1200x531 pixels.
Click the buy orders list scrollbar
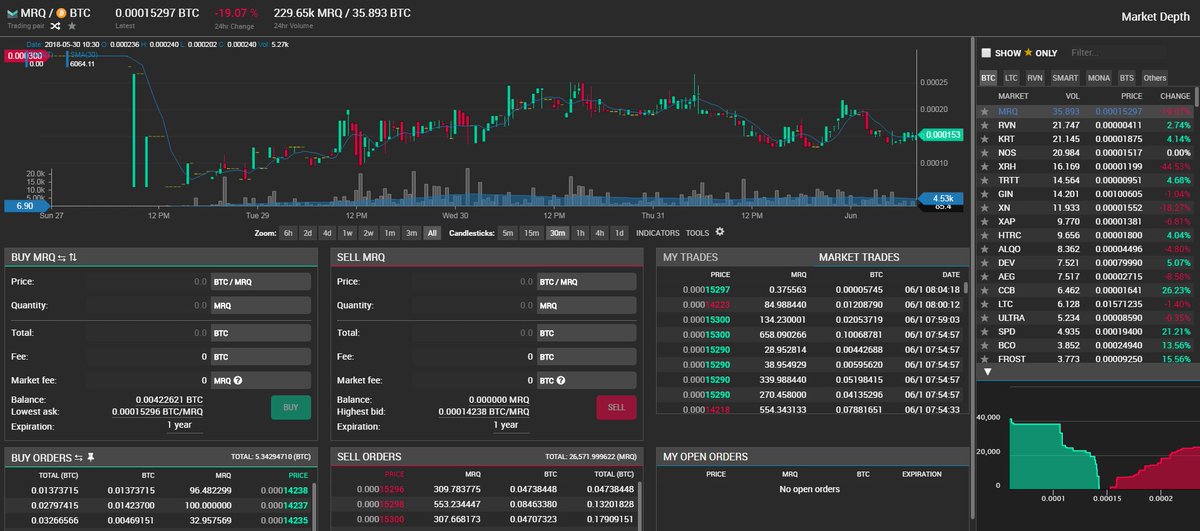point(315,507)
